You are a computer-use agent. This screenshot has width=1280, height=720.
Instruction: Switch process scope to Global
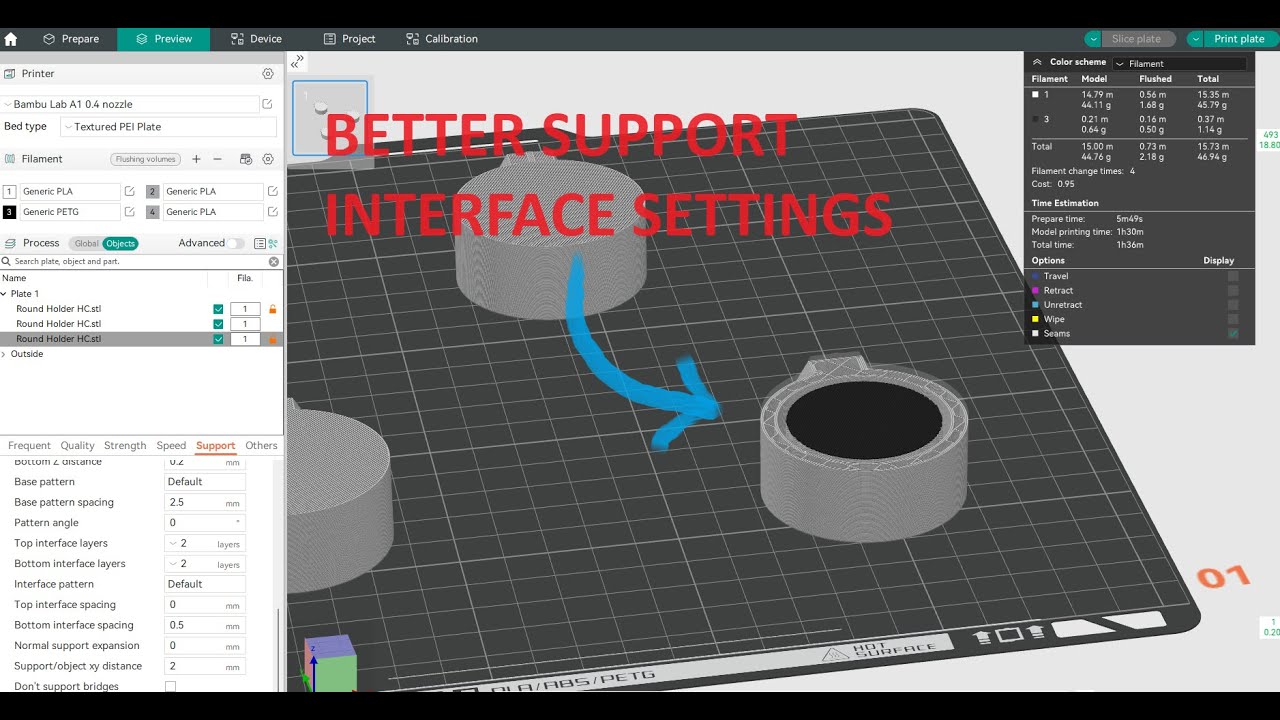pyautogui.click(x=87, y=243)
